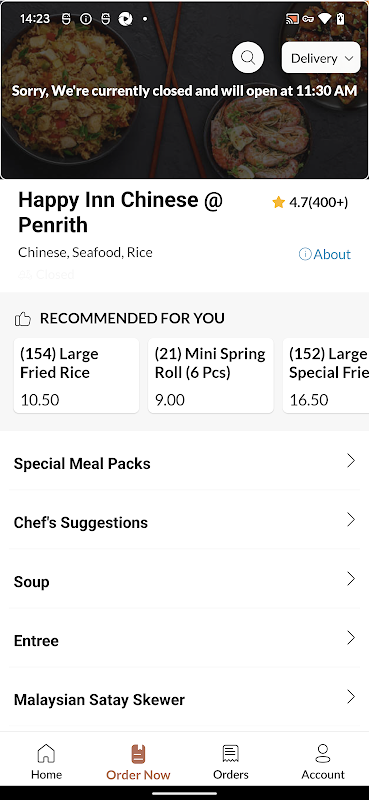Expand Chef's Suggestions chevron arrow
Viewport: 369px width, 800px height.
(351, 520)
